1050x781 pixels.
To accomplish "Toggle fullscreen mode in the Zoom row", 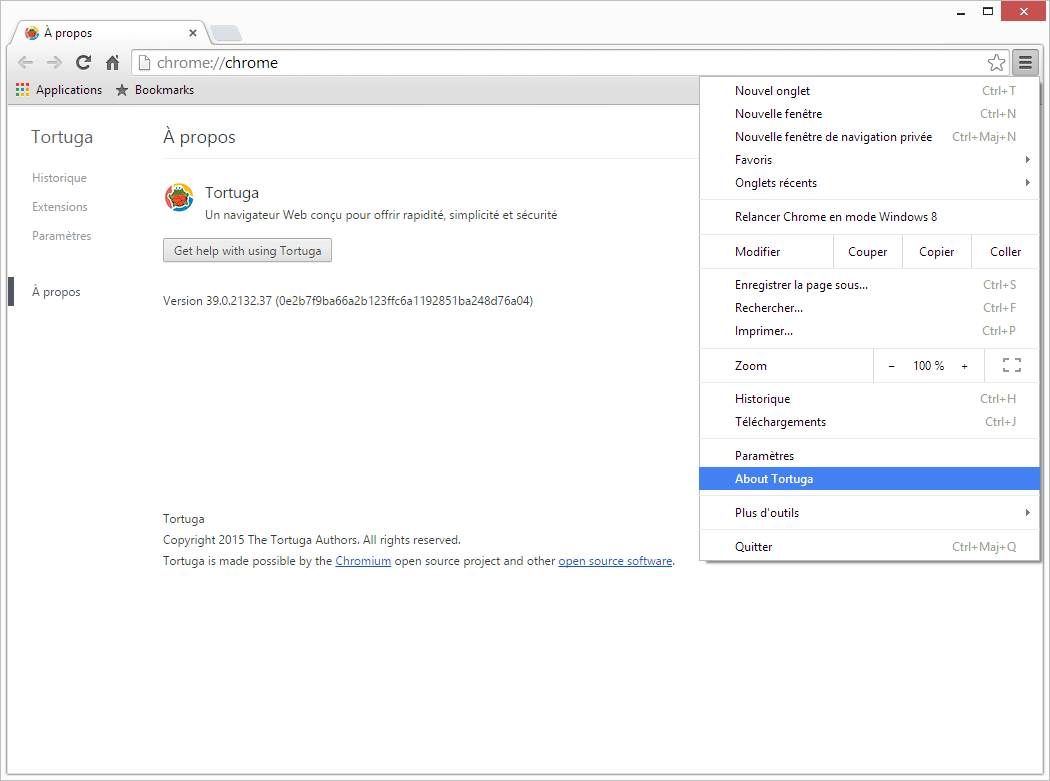I will 1011,366.
